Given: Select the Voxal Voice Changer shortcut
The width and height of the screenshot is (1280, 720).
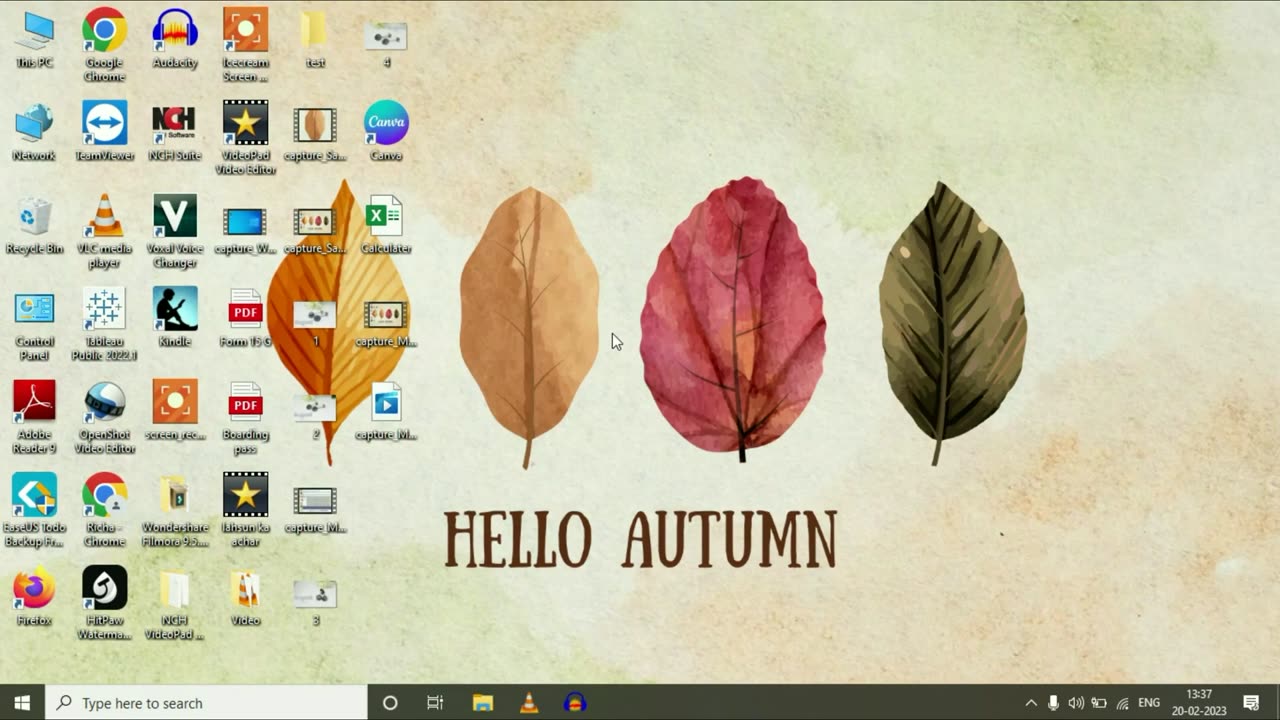Looking at the screenshot, I should [x=175, y=231].
